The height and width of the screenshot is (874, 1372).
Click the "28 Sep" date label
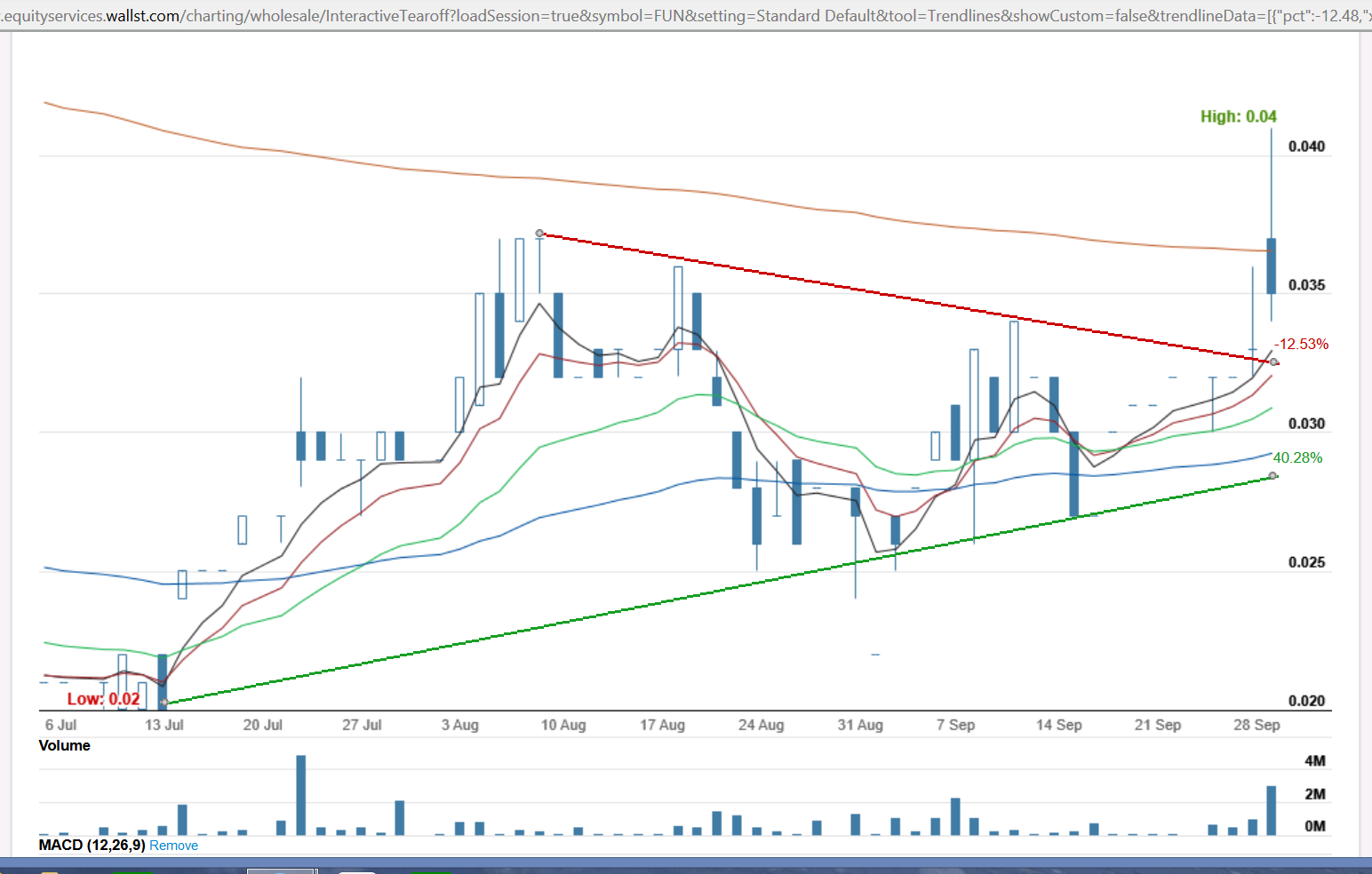(x=1256, y=725)
